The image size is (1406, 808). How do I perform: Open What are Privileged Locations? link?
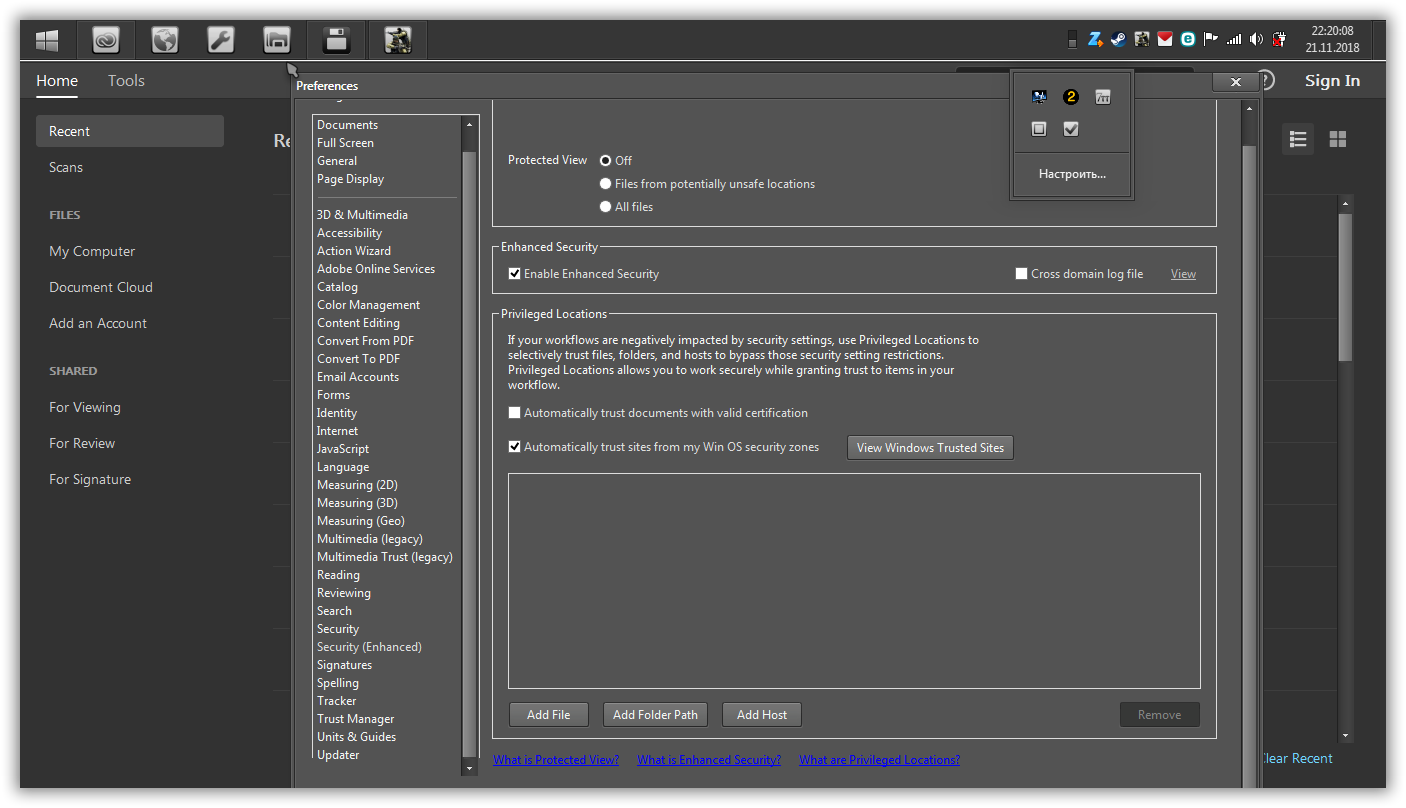pos(879,760)
